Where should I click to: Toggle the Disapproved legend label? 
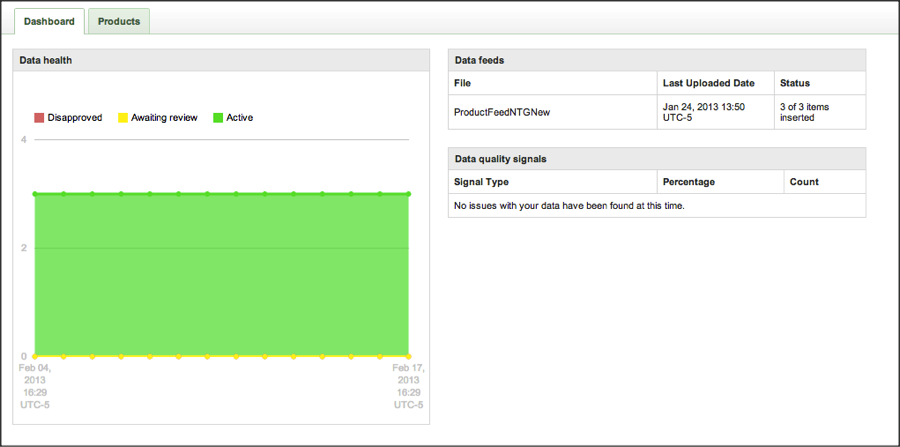pyautogui.click(x=75, y=118)
